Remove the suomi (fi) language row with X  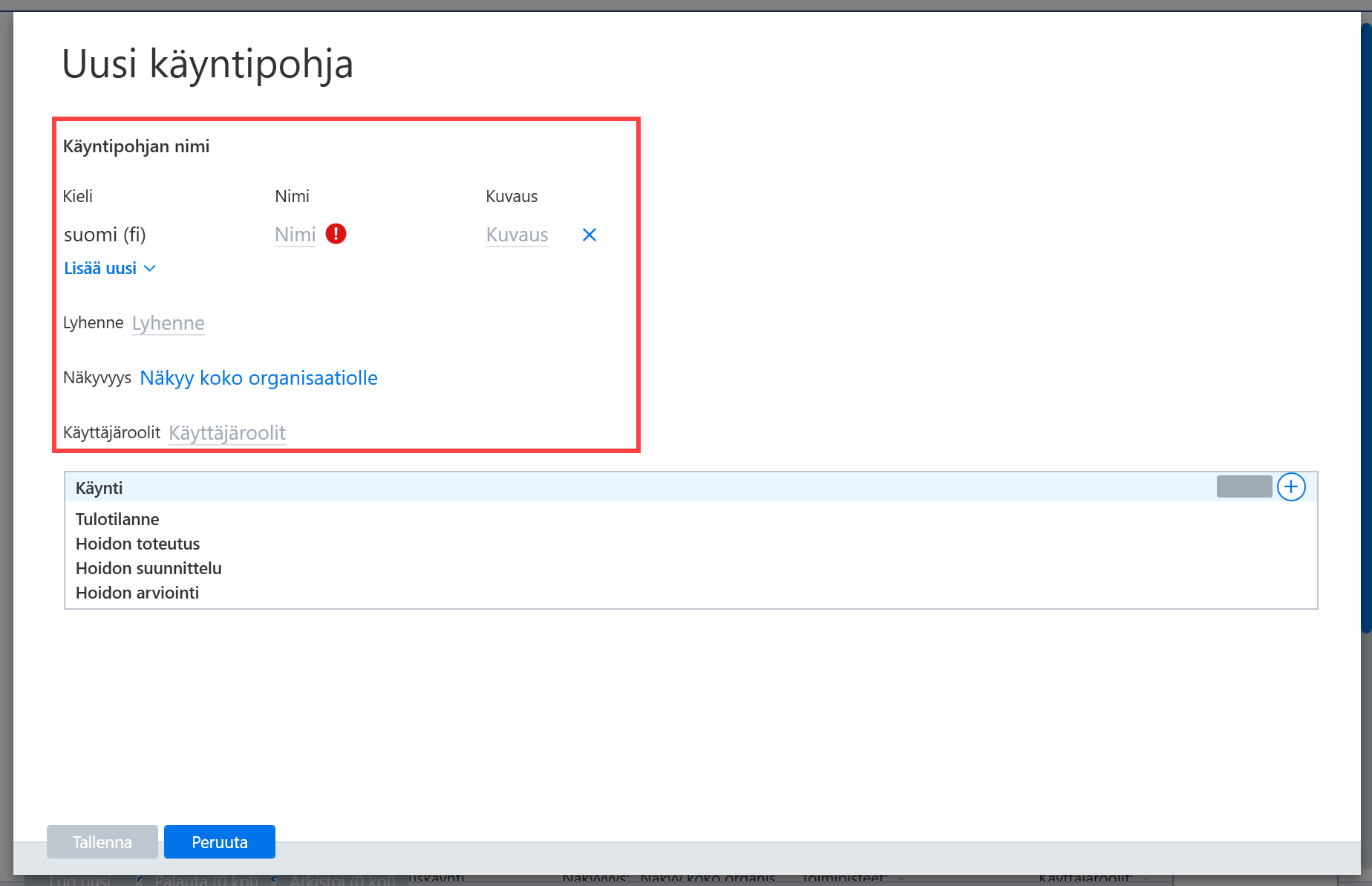pyautogui.click(x=589, y=235)
